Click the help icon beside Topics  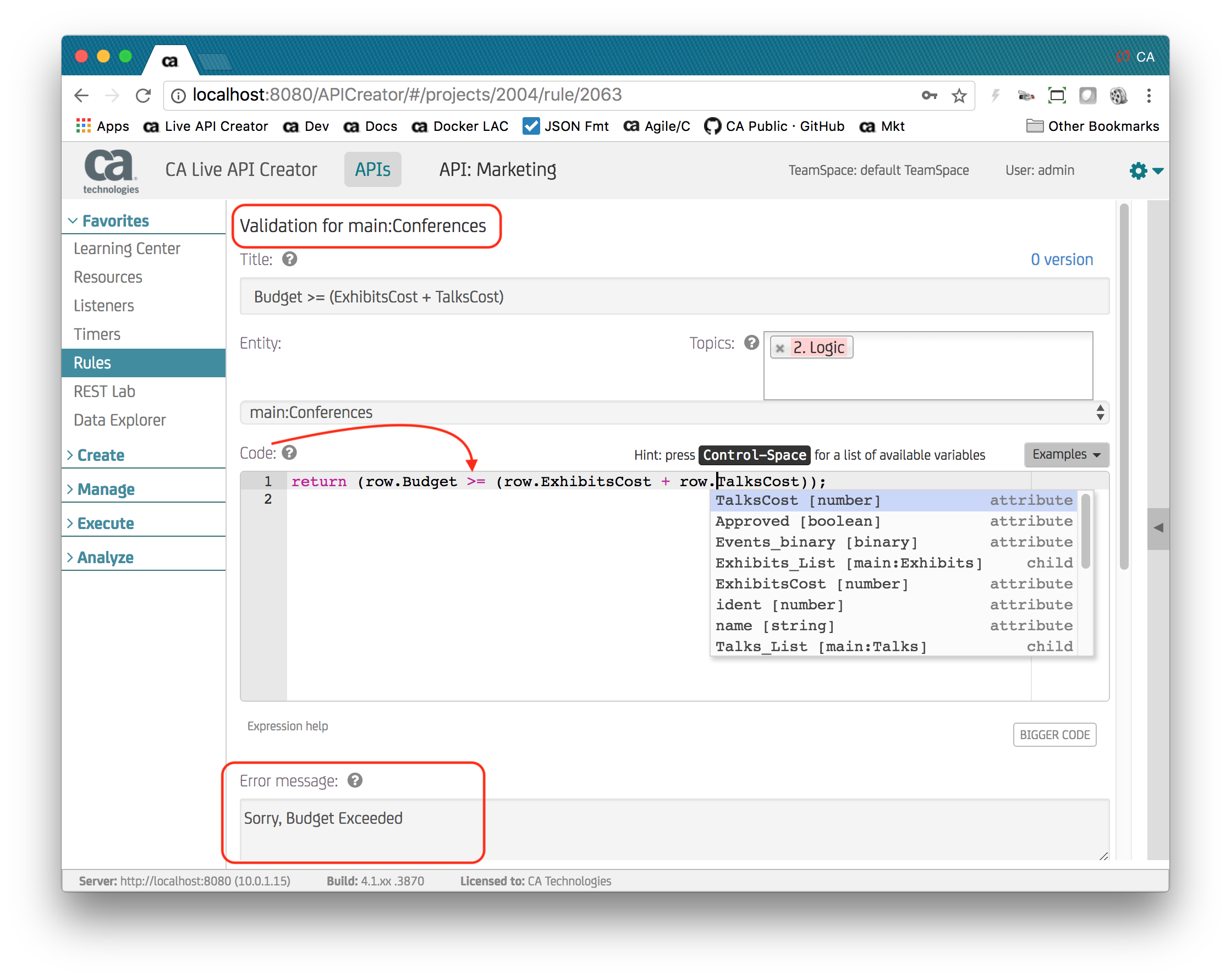tap(751, 343)
